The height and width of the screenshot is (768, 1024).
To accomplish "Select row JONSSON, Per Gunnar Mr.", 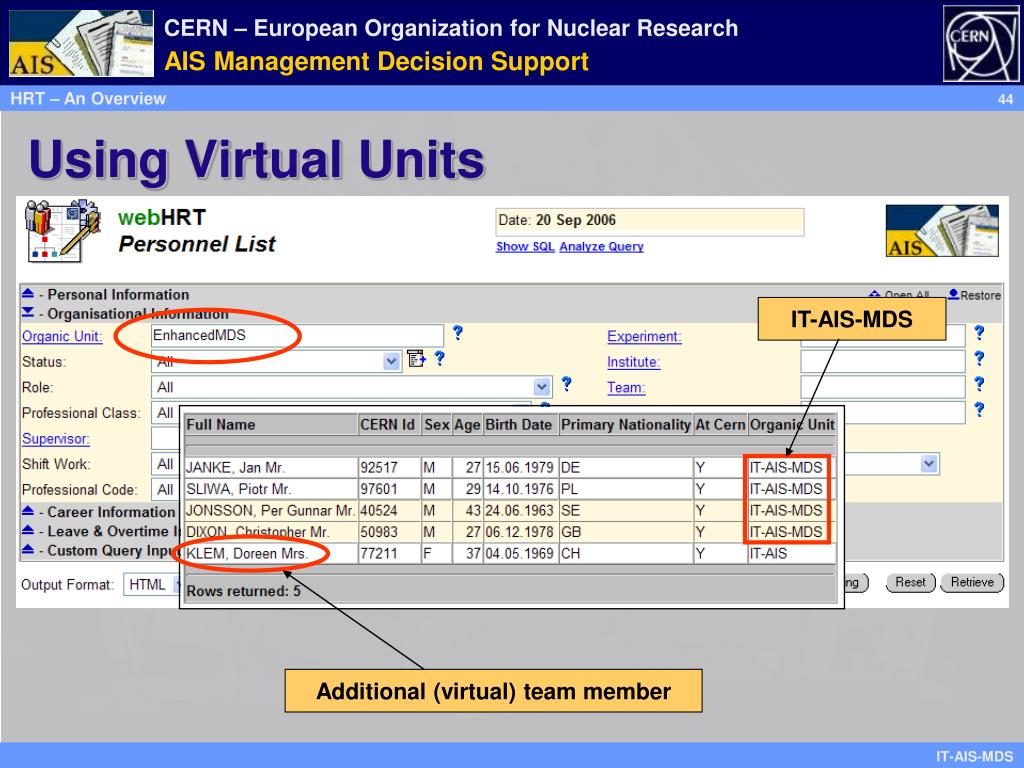I will [x=510, y=511].
